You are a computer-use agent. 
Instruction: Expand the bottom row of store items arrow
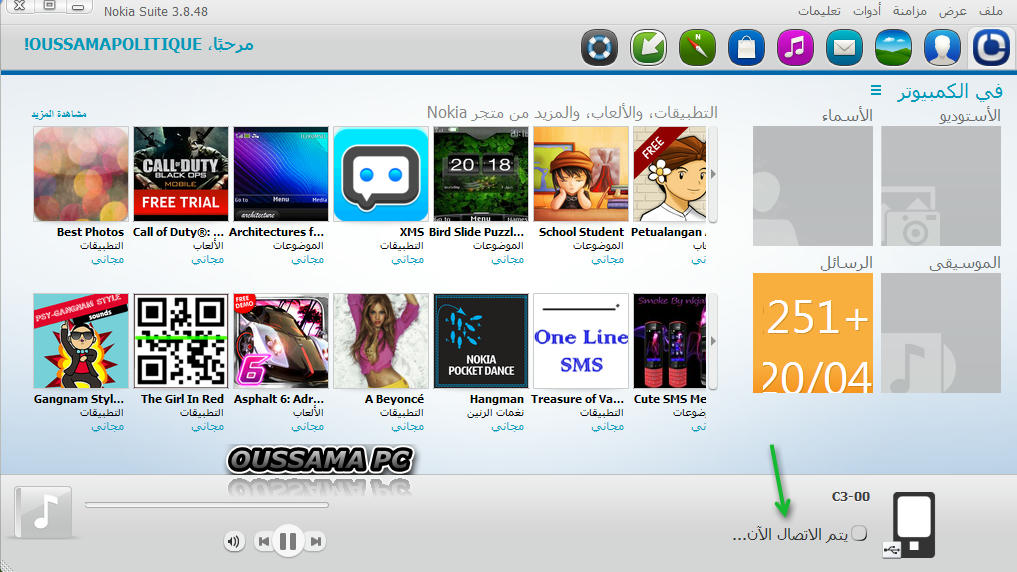(713, 340)
